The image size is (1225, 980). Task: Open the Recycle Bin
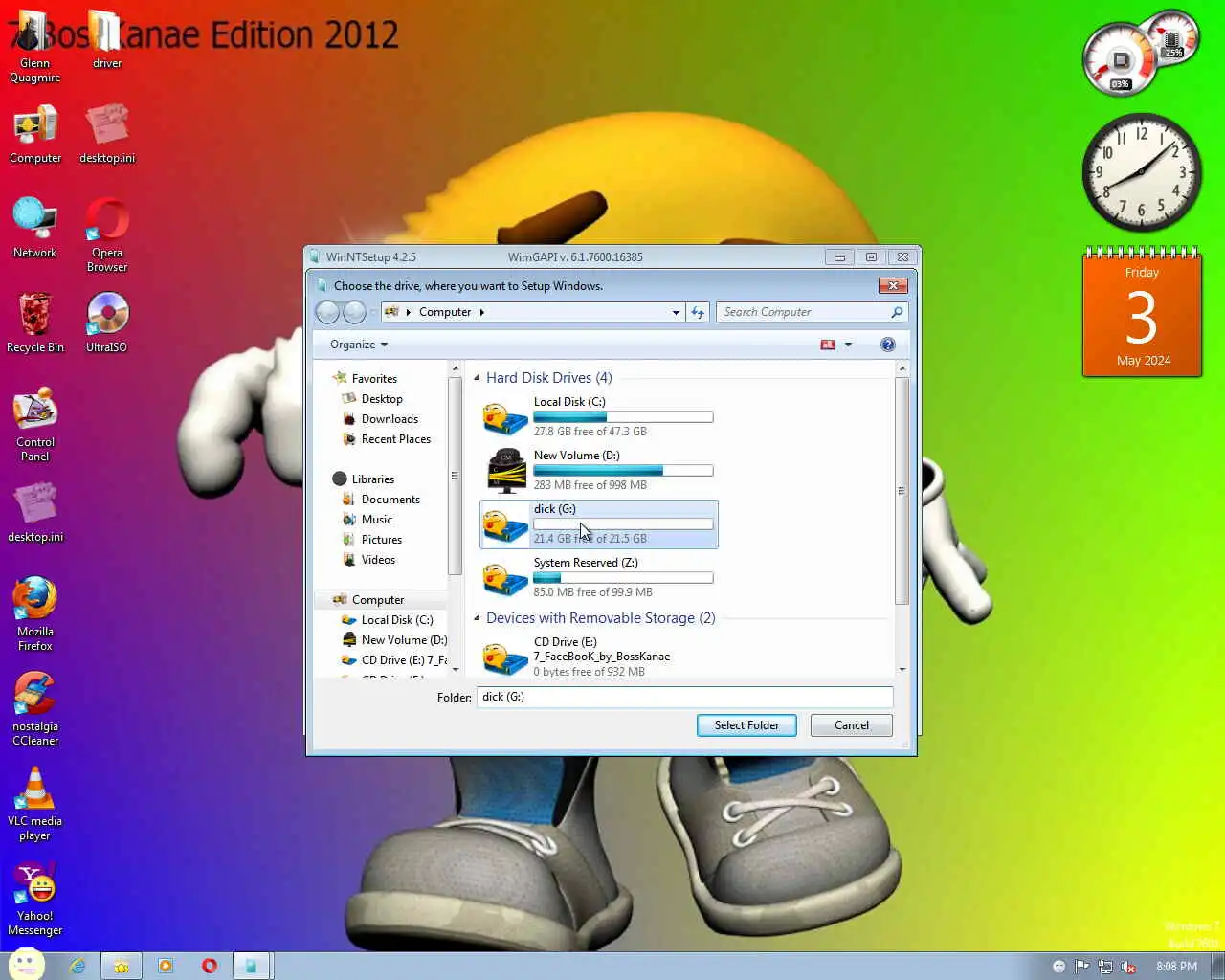click(35, 323)
